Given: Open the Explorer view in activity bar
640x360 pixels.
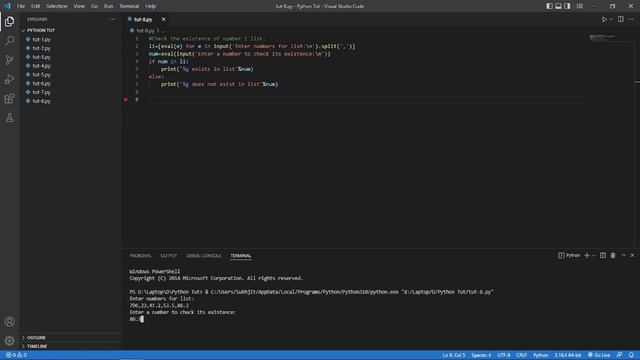Looking at the screenshot, I should coord(9,21).
